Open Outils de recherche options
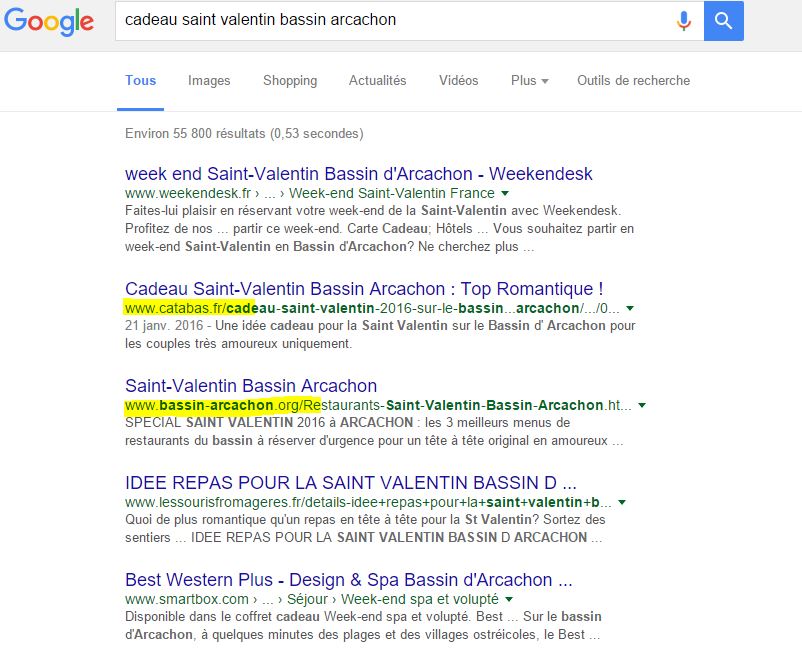 tap(633, 81)
